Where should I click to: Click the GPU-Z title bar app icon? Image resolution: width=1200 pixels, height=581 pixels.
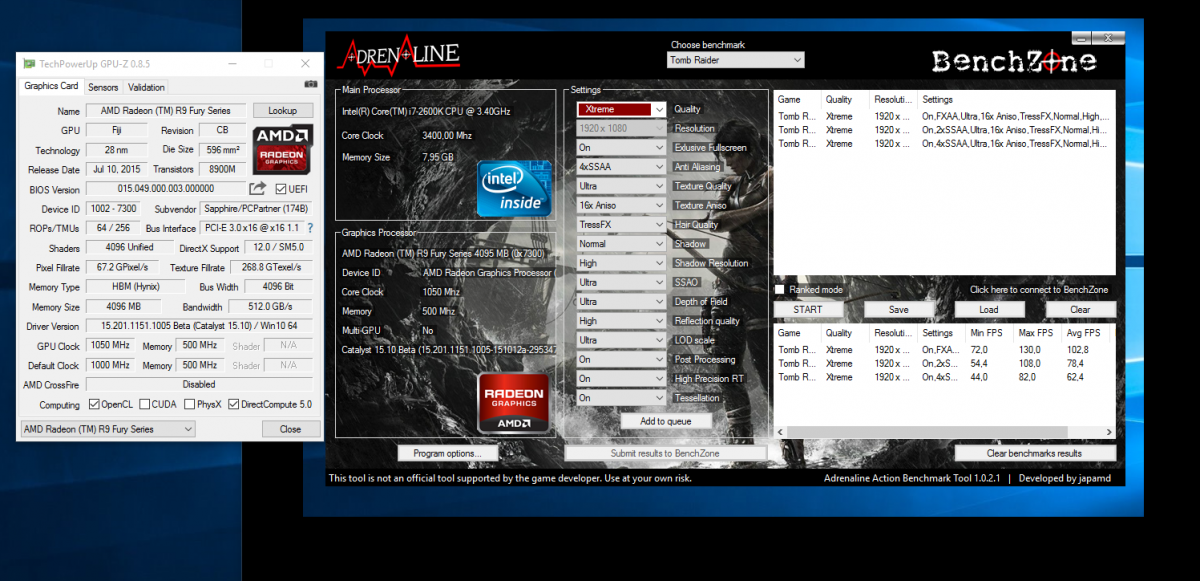tap(31, 63)
